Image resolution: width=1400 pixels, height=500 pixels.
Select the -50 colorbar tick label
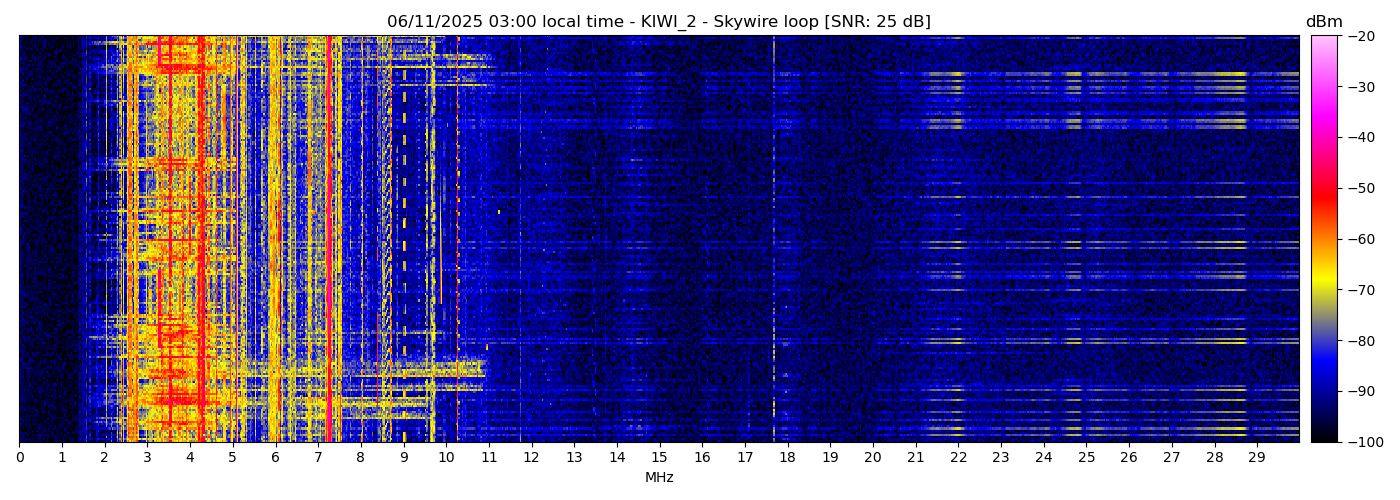click(x=1361, y=188)
